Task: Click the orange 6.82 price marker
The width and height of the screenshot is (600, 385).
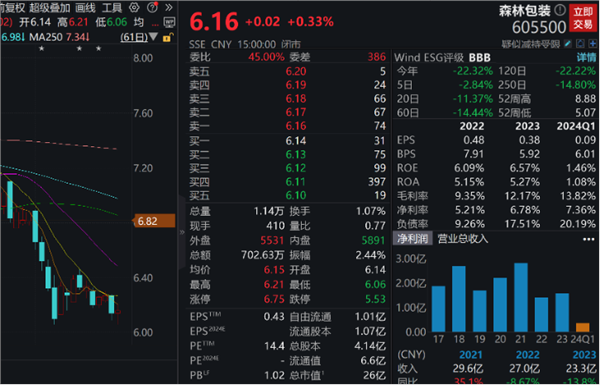Action: (153, 221)
